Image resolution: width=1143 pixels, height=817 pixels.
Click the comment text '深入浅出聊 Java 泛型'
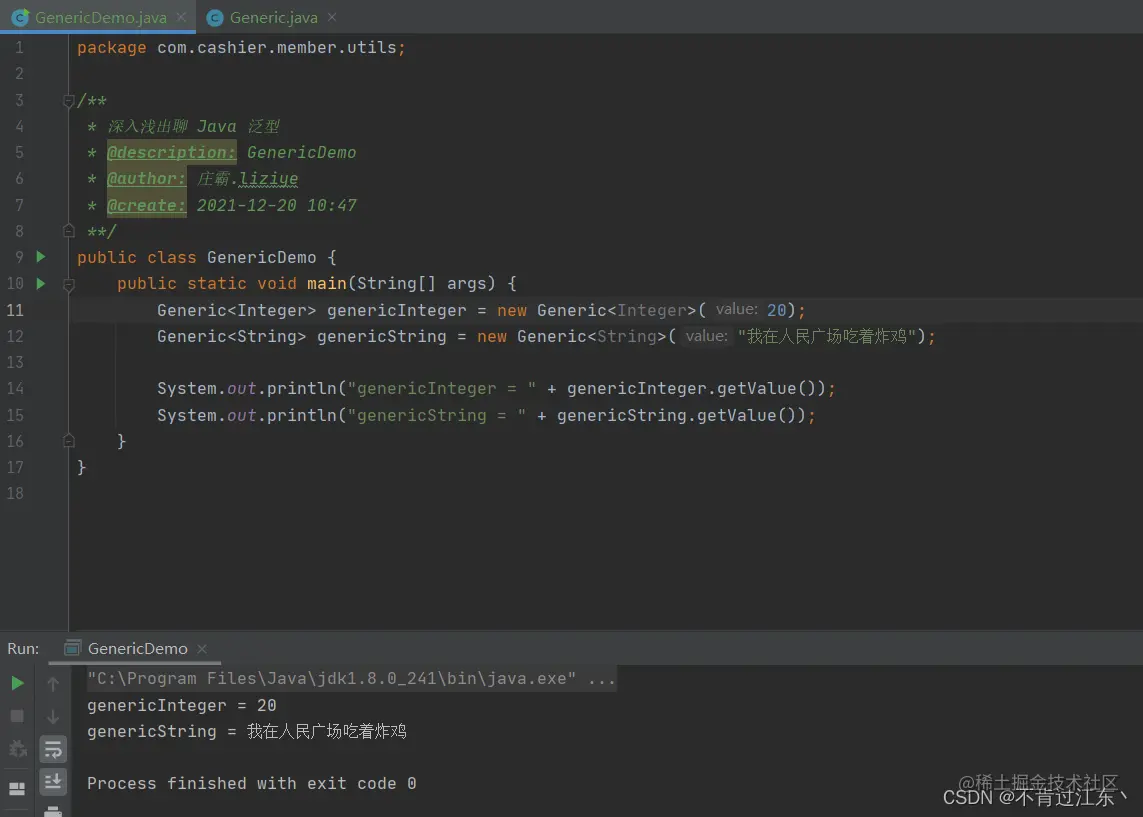click(x=193, y=126)
